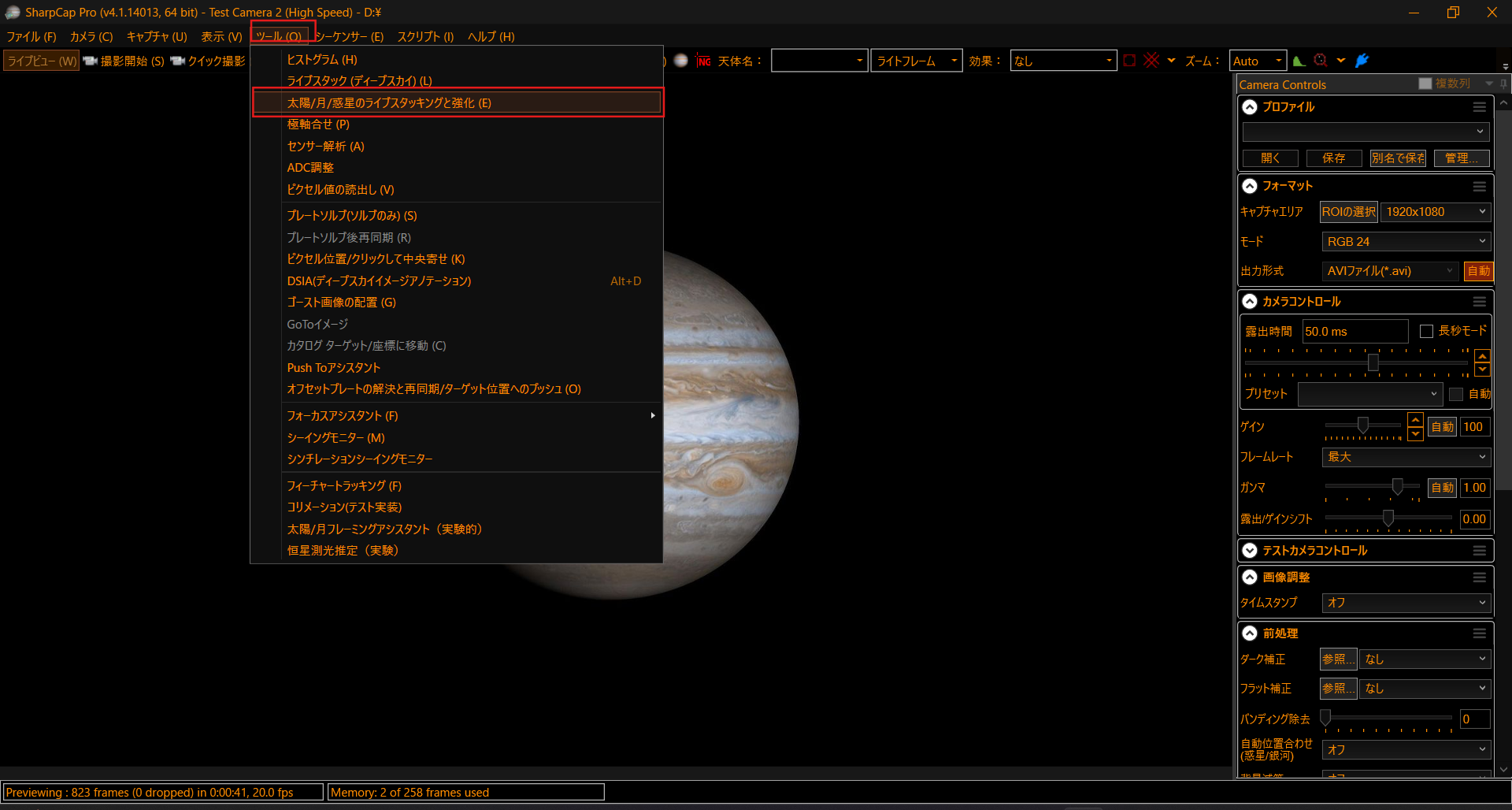Toggle the 複数列 checkbox in Camera Controls
1512x810 pixels.
click(x=1425, y=84)
